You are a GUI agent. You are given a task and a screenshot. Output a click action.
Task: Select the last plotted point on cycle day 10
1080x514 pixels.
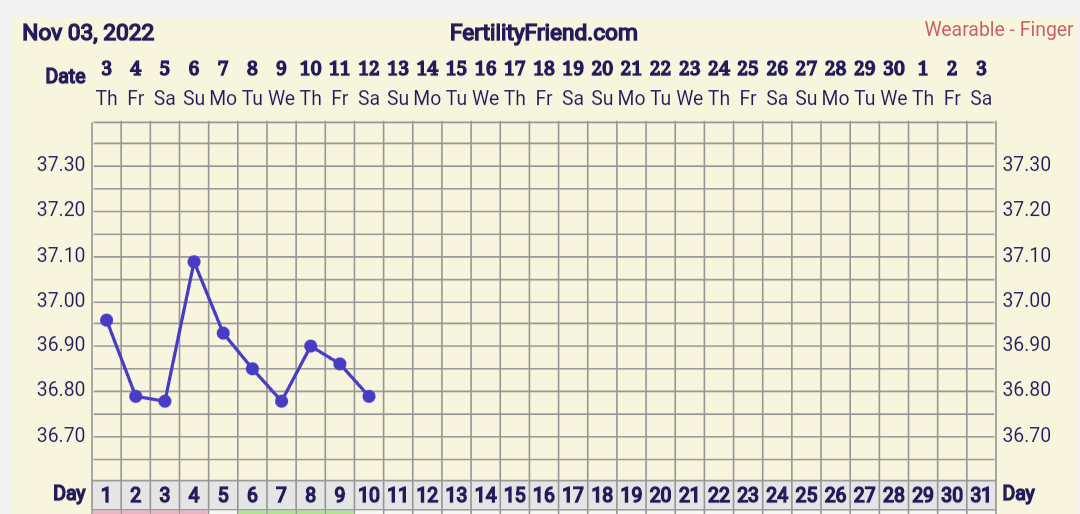[369, 396]
